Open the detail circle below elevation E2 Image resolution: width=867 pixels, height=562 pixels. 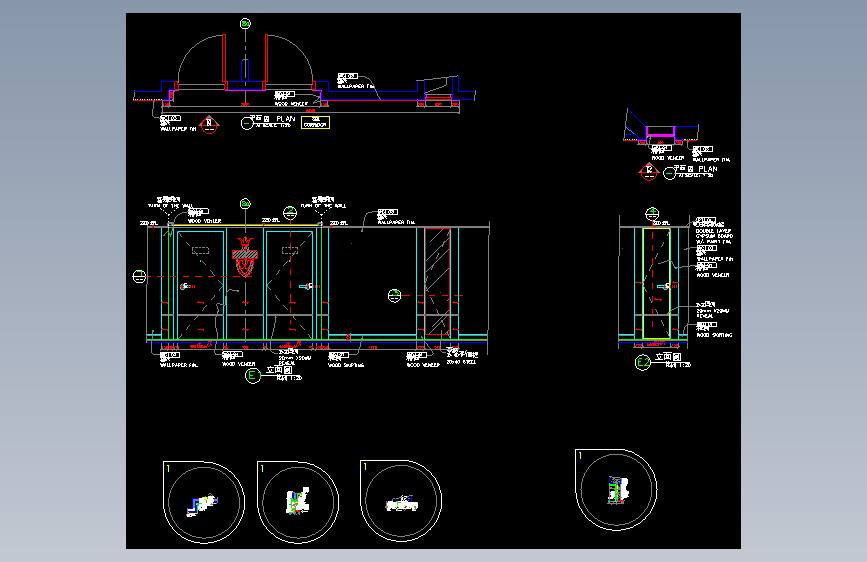pos(616,490)
